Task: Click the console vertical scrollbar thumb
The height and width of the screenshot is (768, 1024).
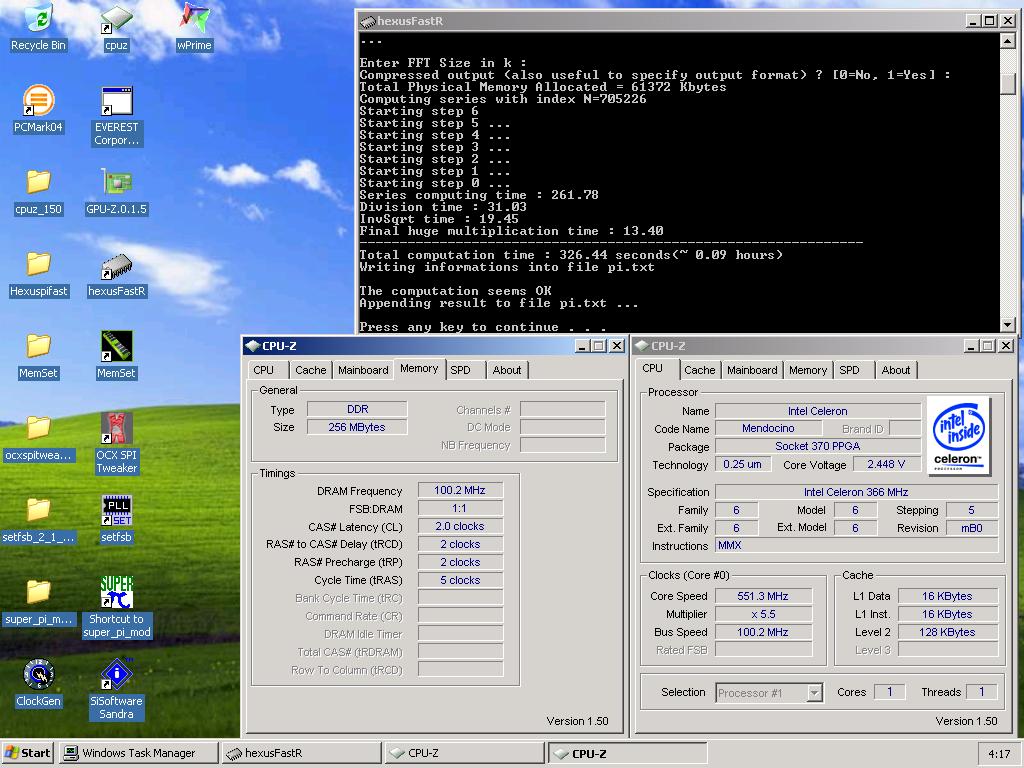Action: (1007, 83)
